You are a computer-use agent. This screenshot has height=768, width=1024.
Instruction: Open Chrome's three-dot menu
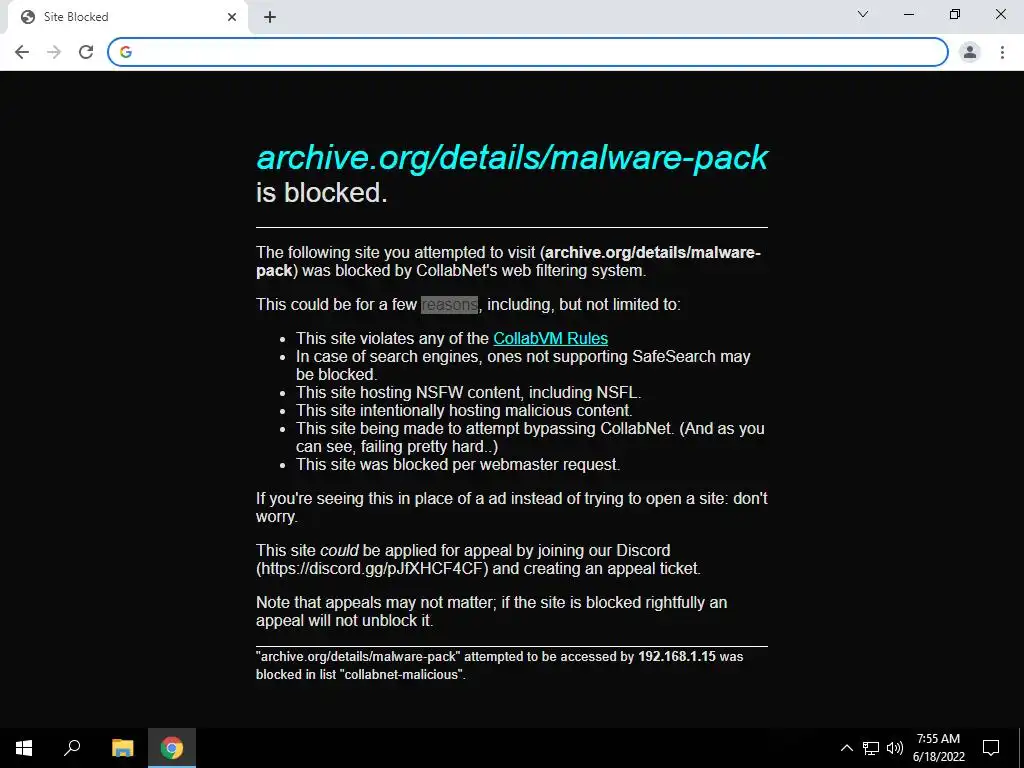(x=1002, y=52)
